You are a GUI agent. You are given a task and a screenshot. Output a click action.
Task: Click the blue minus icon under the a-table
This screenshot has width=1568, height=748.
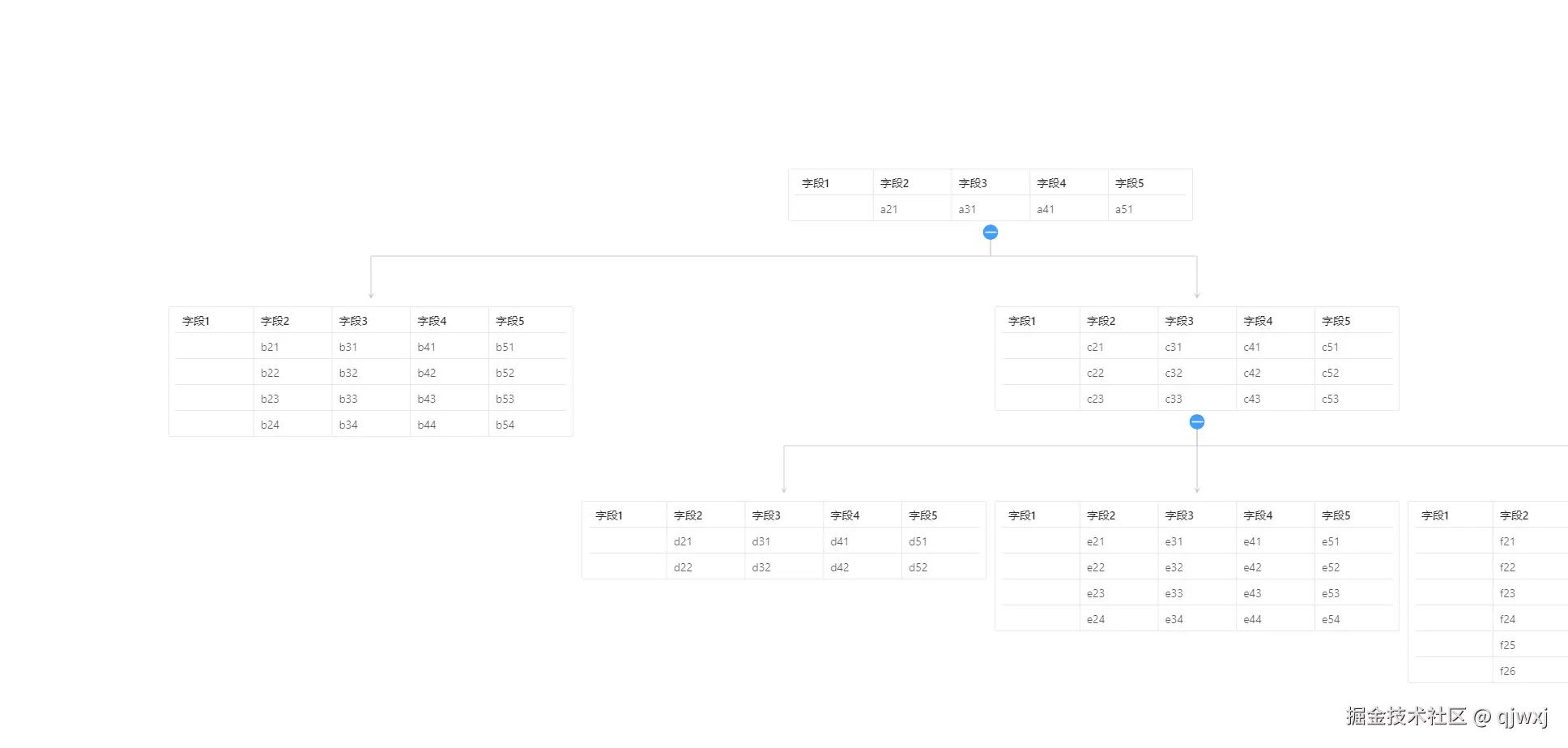(990, 232)
